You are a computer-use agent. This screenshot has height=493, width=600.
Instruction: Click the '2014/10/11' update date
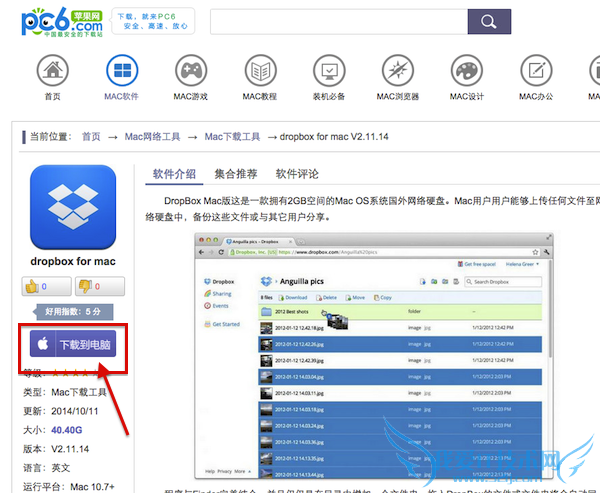[75, 411]
